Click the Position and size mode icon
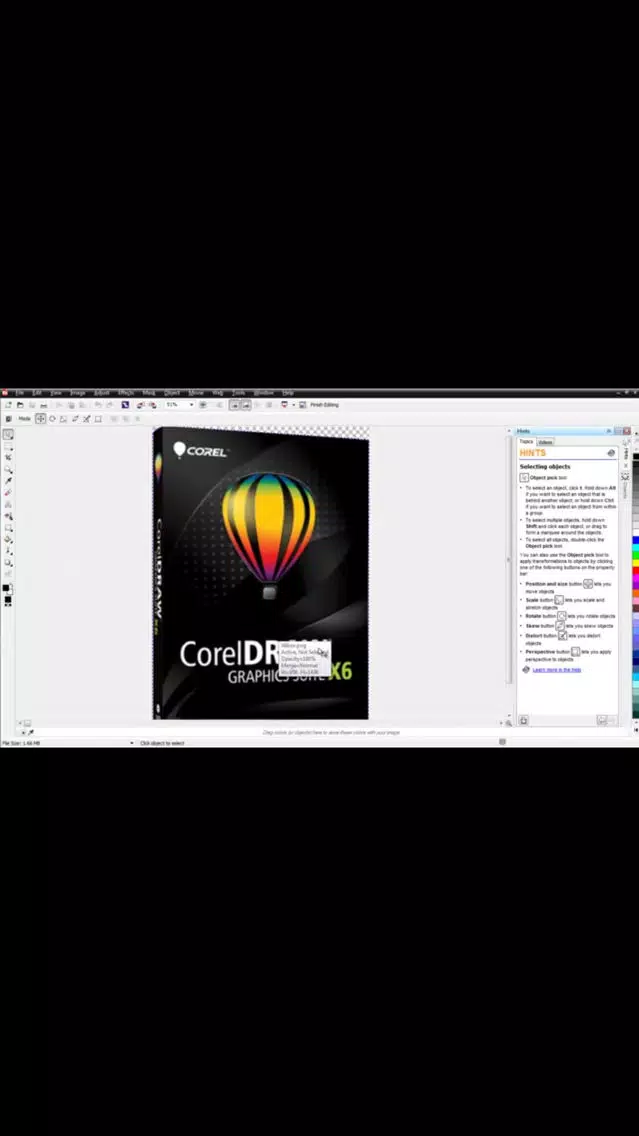Screen dimensions: 639x1136 pos(41,419)
